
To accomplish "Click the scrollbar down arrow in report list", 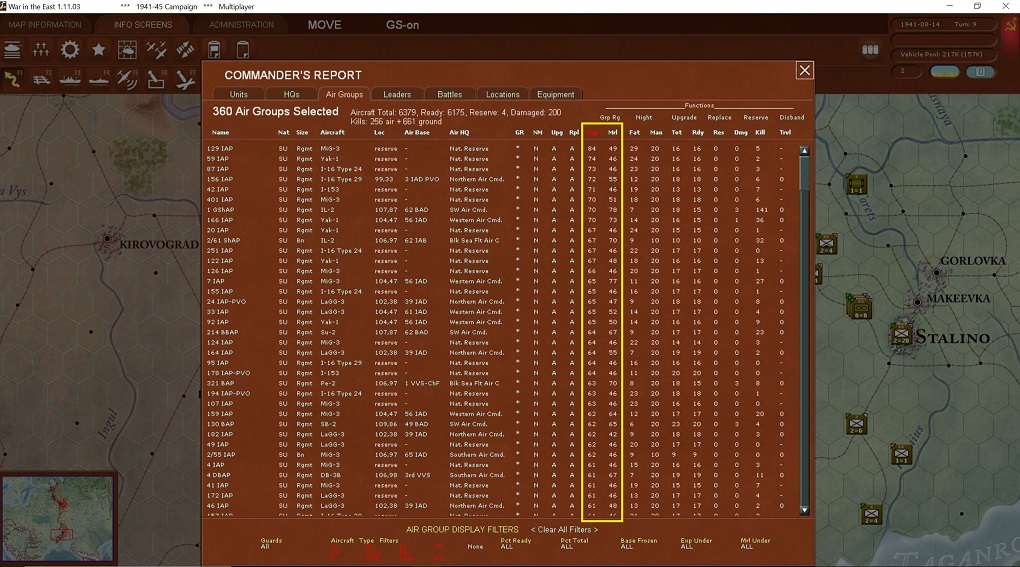I will point(804,510).
